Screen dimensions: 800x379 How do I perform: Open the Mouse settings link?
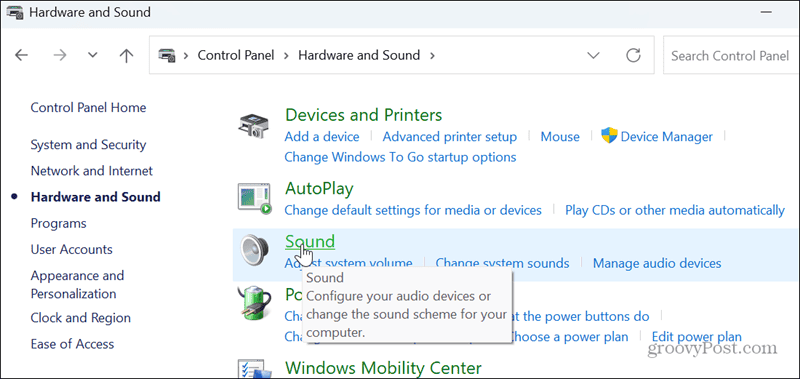tap(560, 137)
